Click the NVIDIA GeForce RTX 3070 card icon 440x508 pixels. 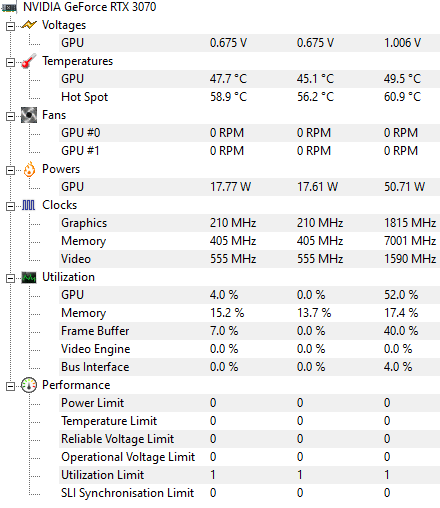pos(8,7)
